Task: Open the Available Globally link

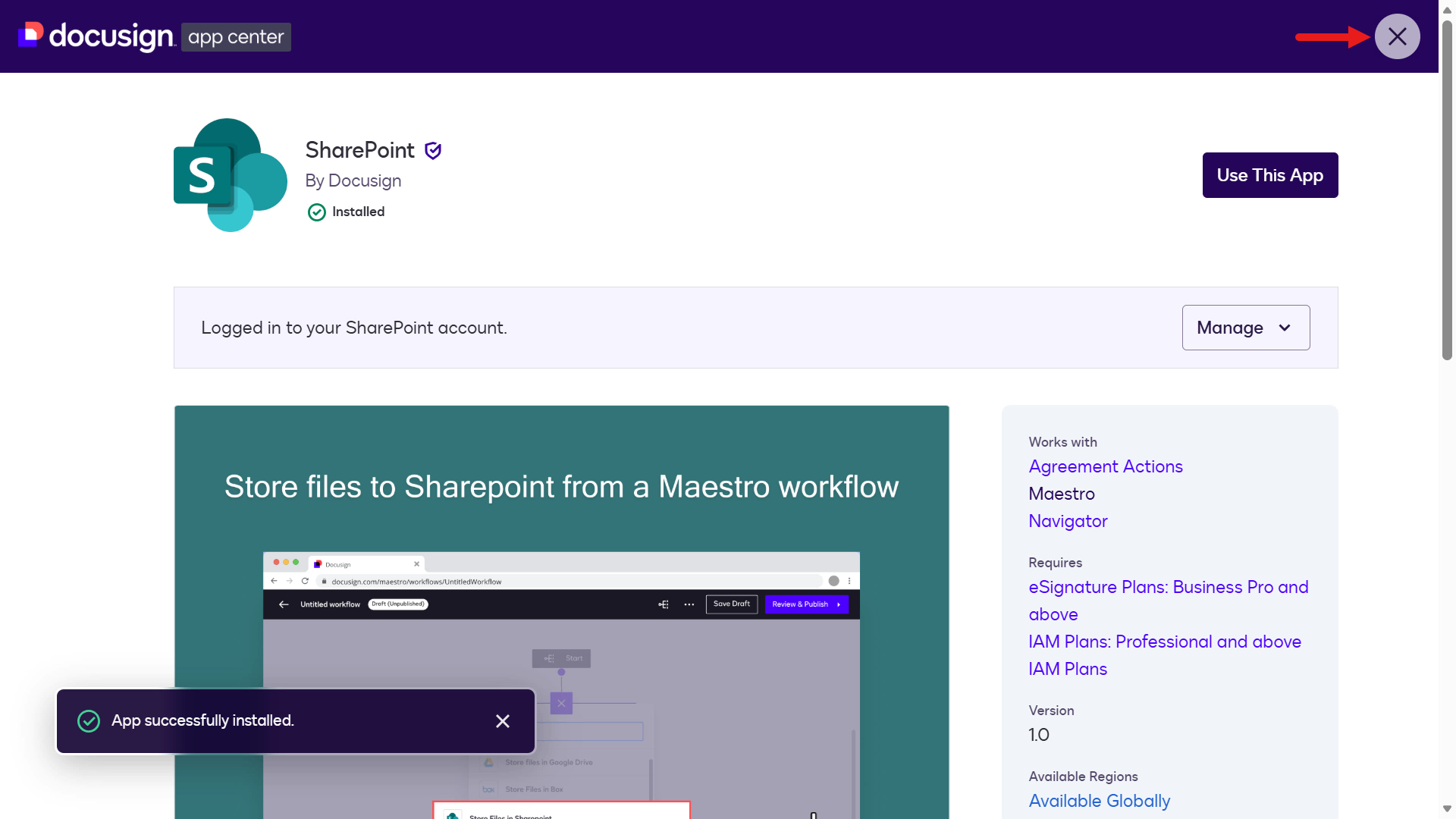Action: (x=1100, y=801)
